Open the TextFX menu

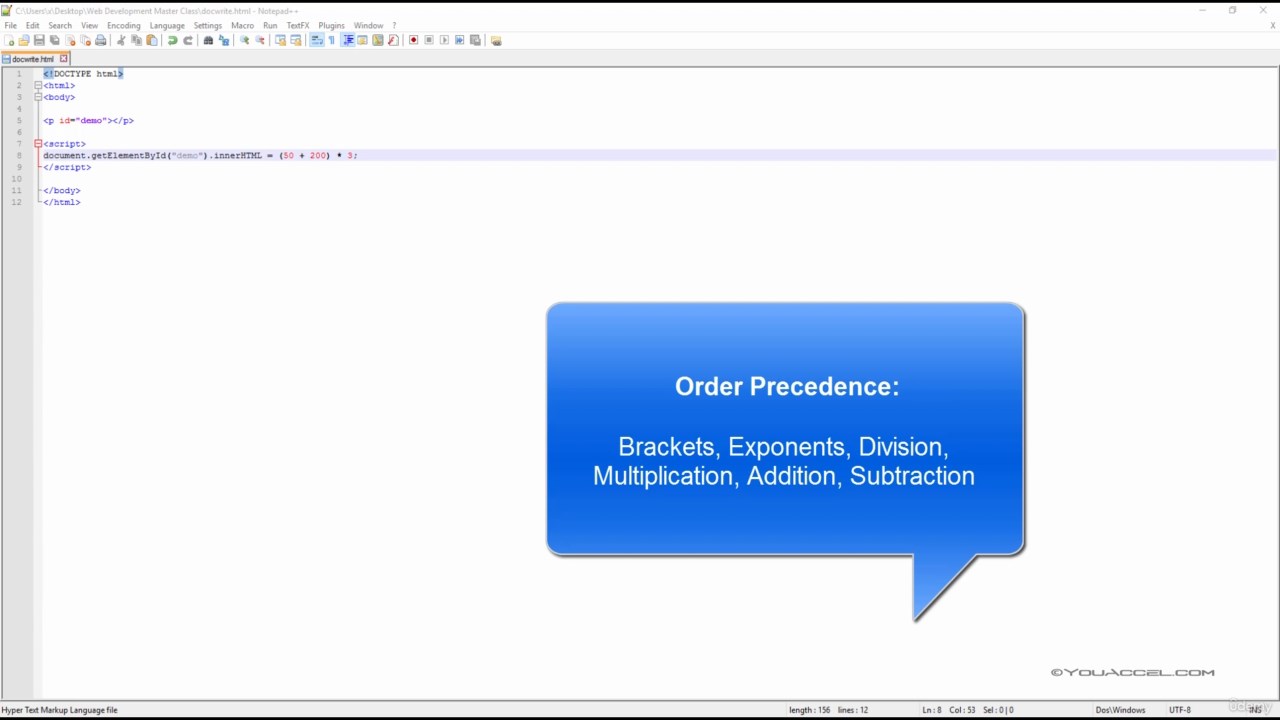(298, 25)
